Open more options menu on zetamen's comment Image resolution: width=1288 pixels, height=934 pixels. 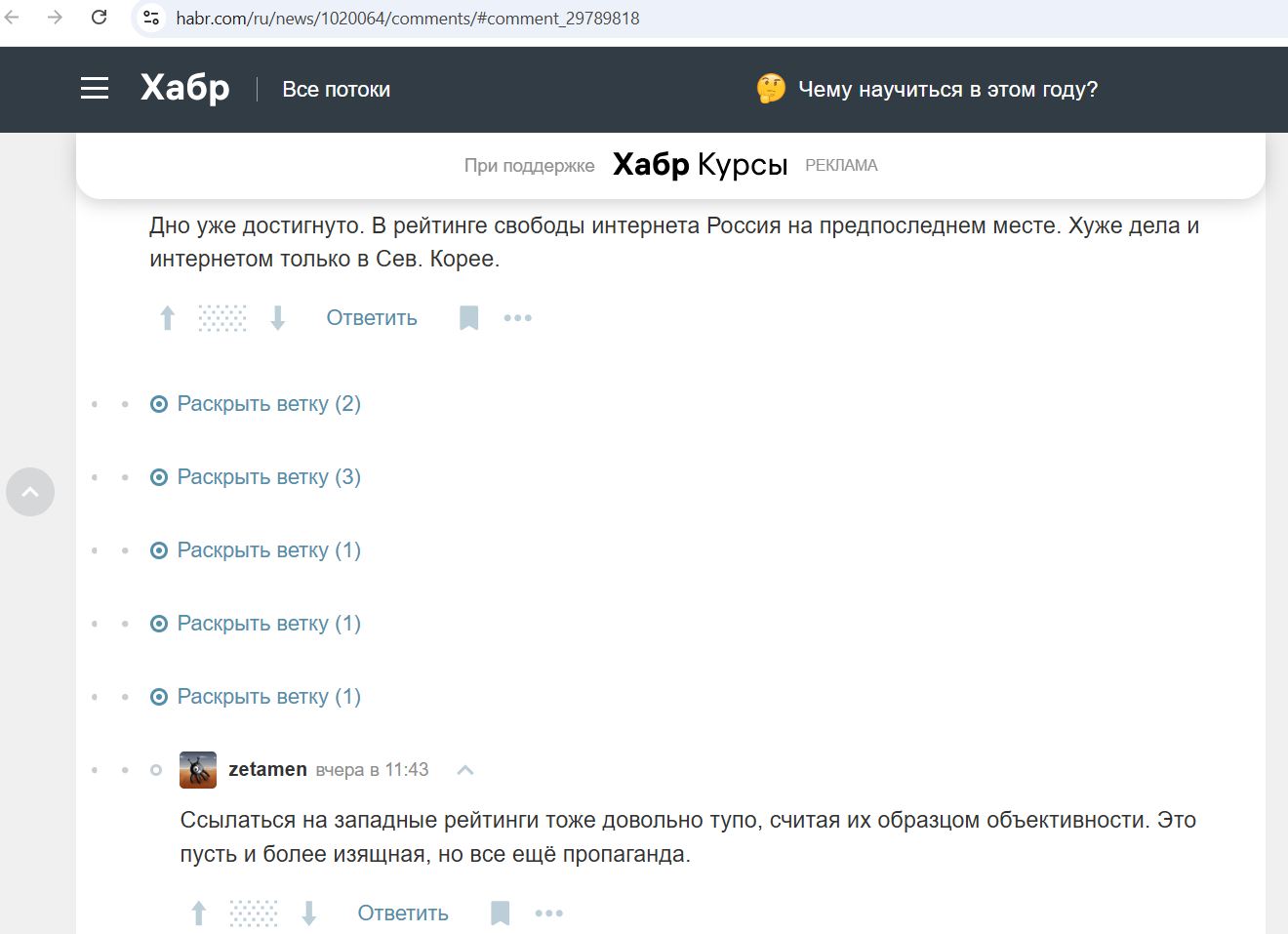pyautogui.click(x=549, y=913)
